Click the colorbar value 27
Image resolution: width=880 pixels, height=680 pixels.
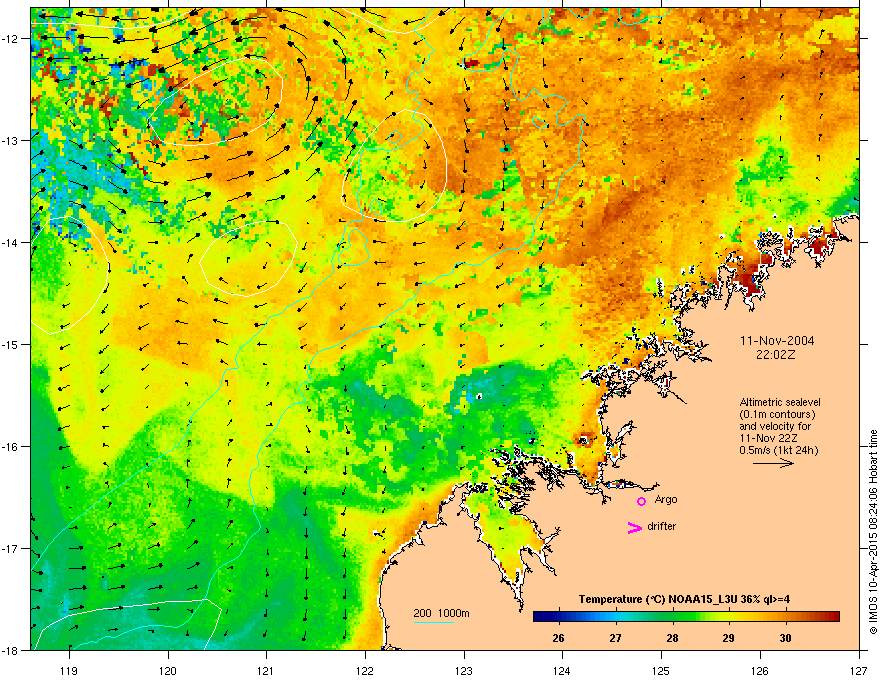(x=616, y=638)
